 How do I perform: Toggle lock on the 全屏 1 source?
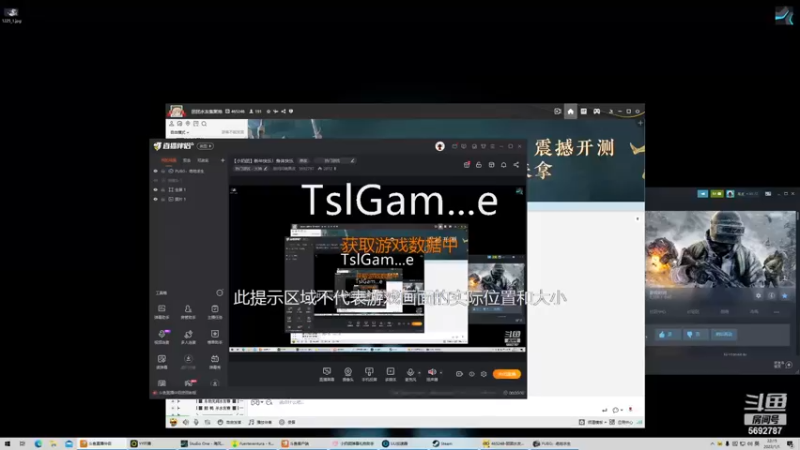(163, 189)
